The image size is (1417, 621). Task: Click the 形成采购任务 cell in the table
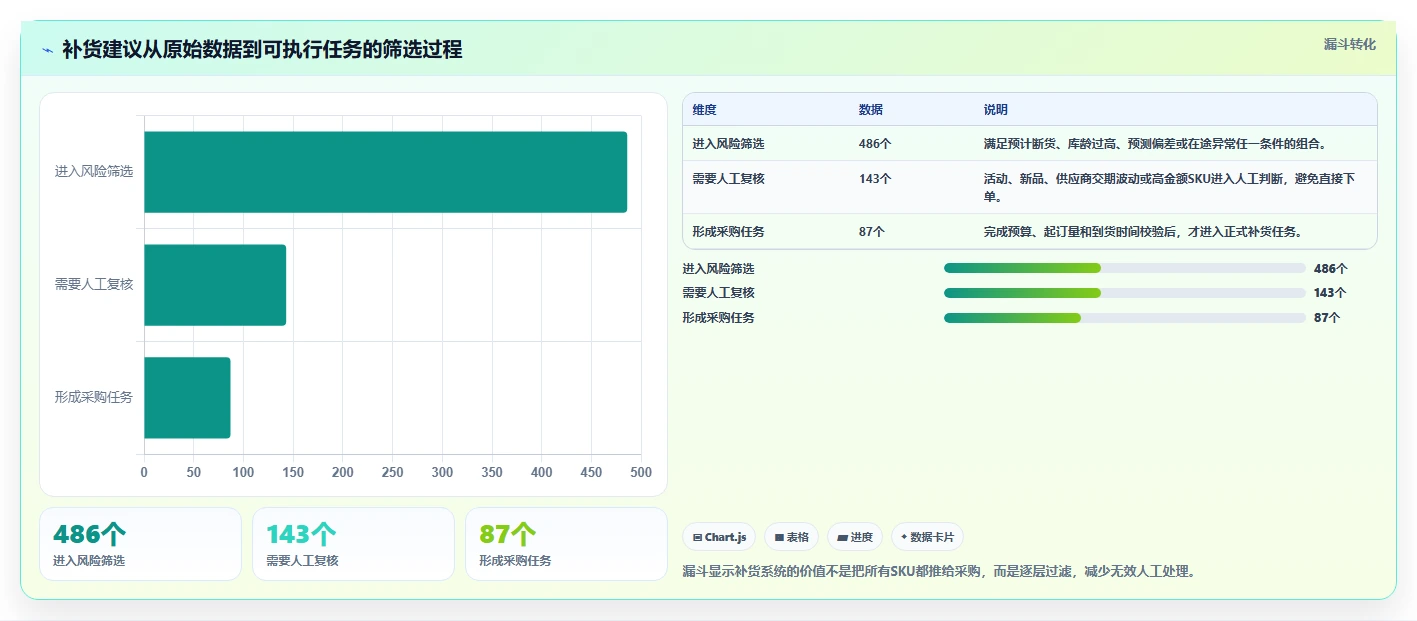[728, 232]
